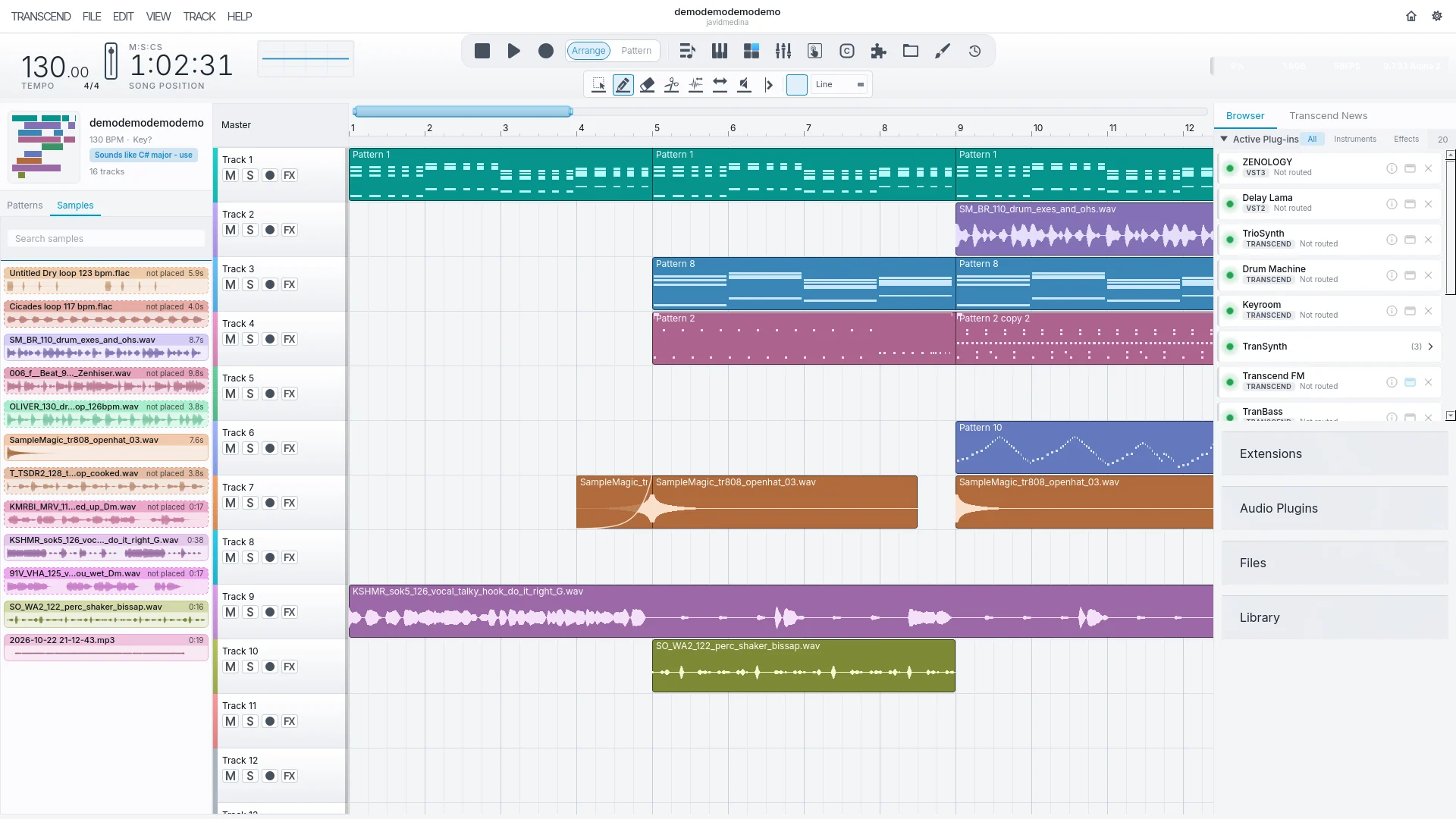Select the scissors cut tool
This screenshot has width=1456, height=819.
[672, 84]
